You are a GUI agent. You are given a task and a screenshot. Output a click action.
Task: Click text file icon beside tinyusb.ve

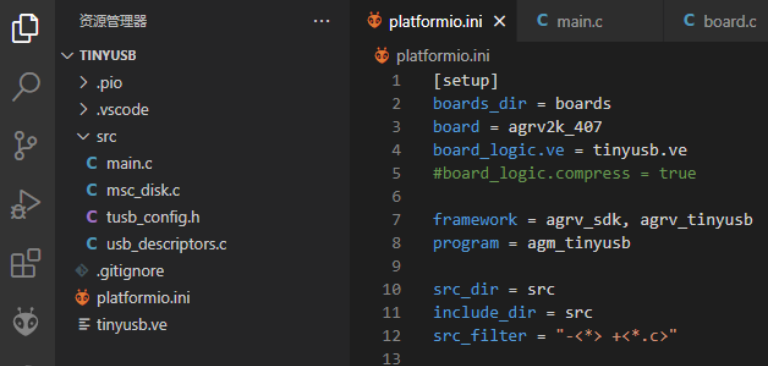(x=85, y=324)
